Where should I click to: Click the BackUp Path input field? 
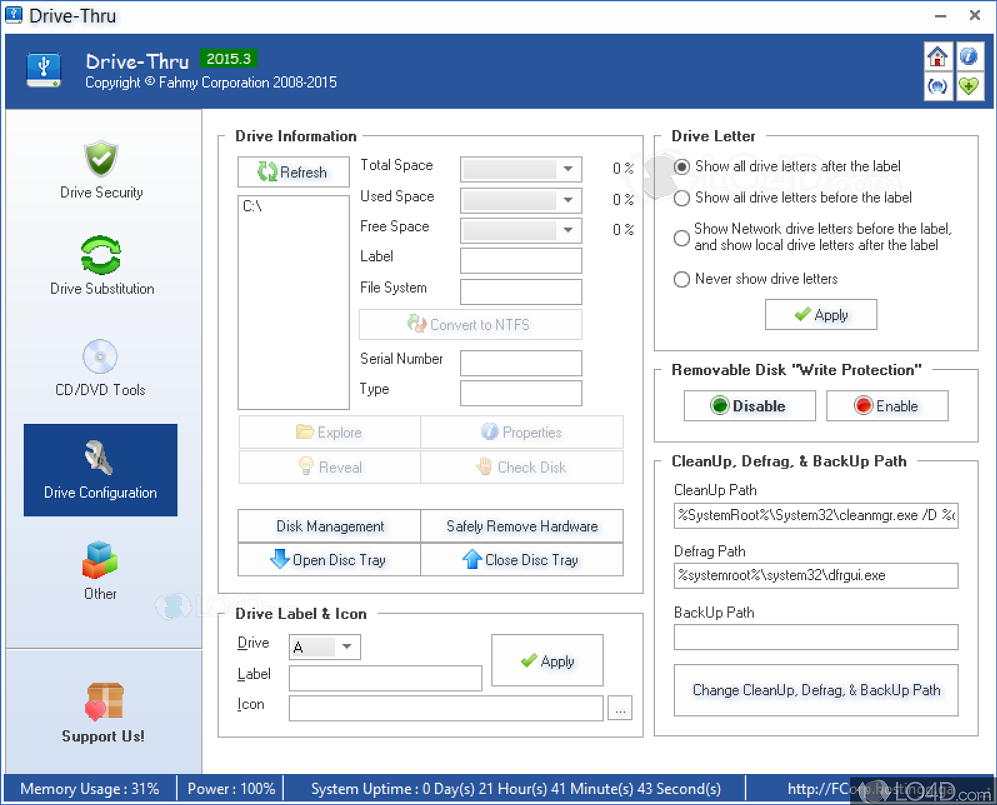pos(815,637)
